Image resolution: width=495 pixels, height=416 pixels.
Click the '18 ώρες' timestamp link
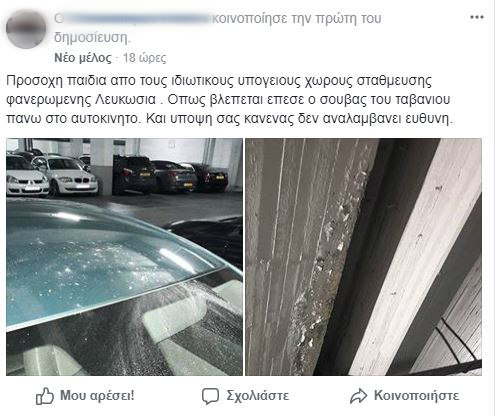(145, 58)
